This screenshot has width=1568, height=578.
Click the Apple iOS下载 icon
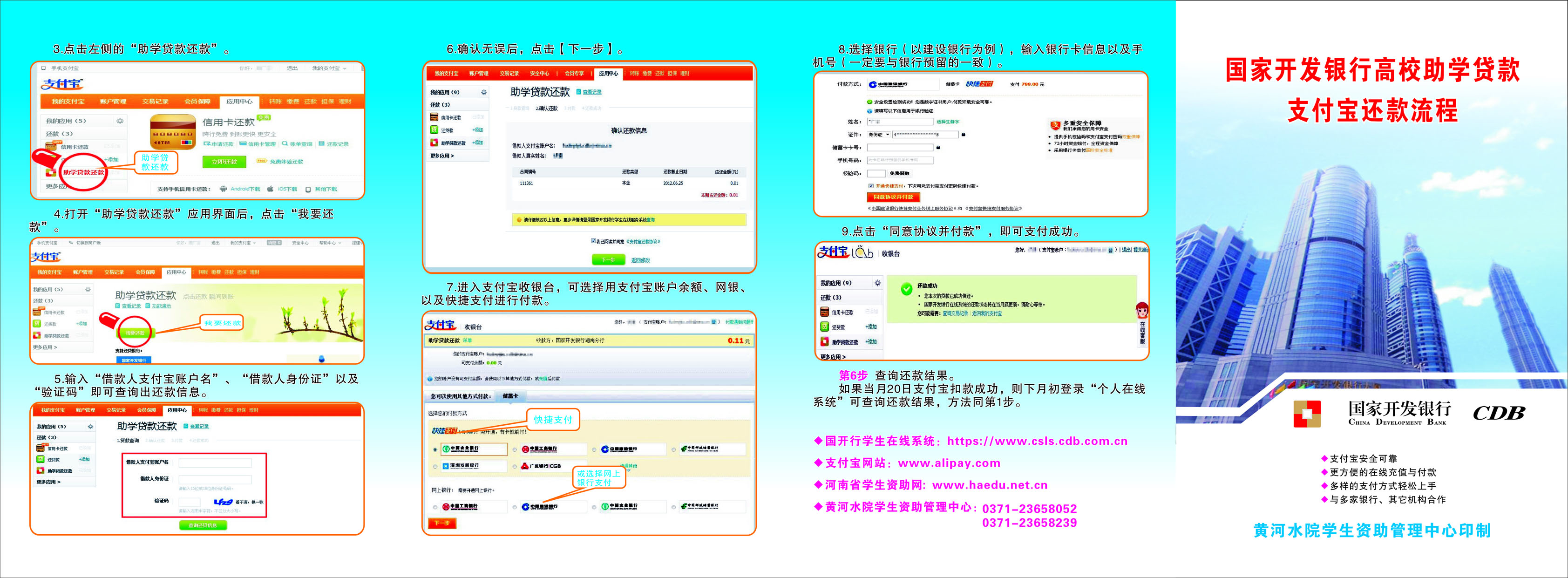click(x=271, y=190)
